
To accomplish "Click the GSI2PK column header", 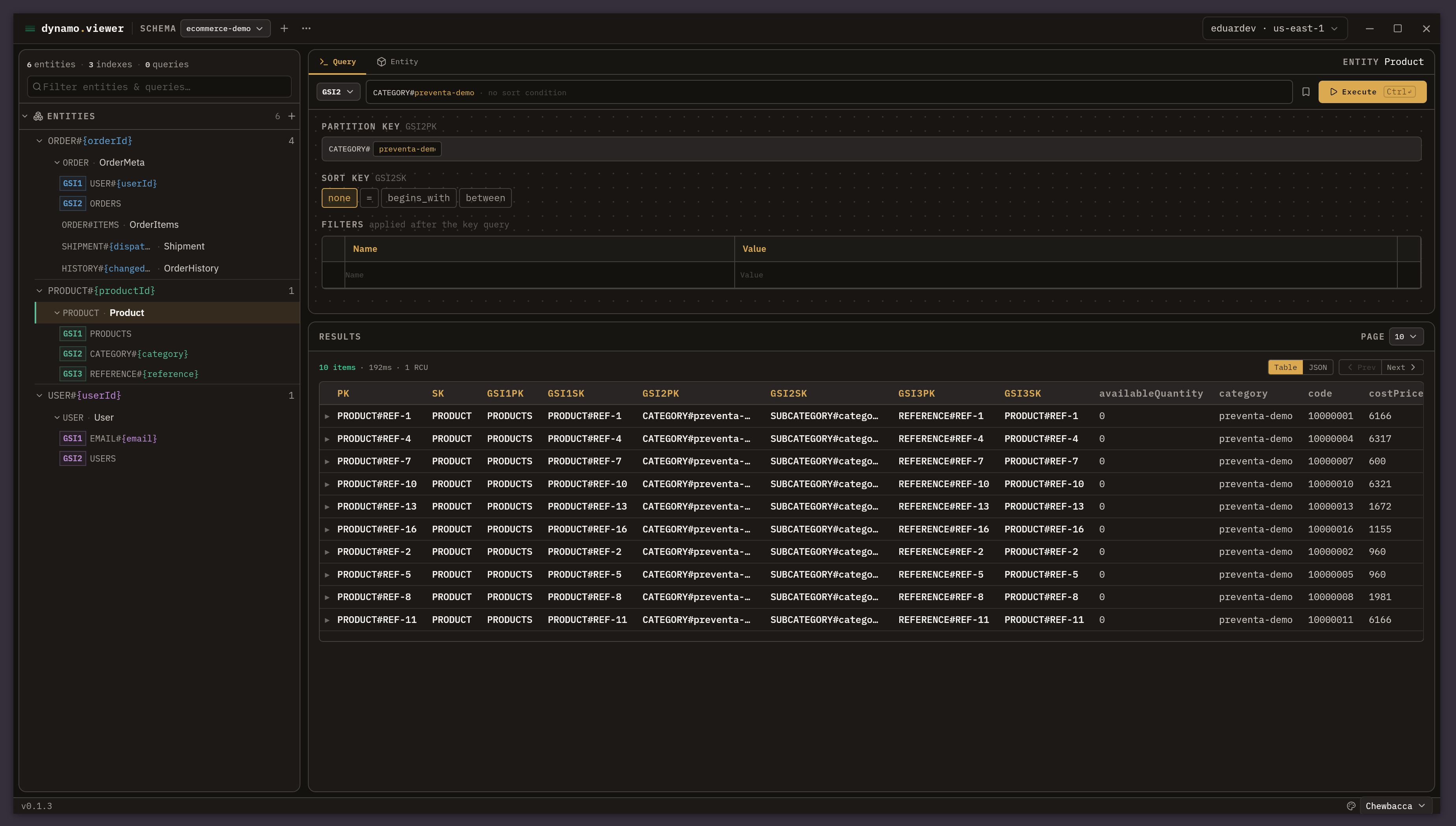I will click(661, 394).
